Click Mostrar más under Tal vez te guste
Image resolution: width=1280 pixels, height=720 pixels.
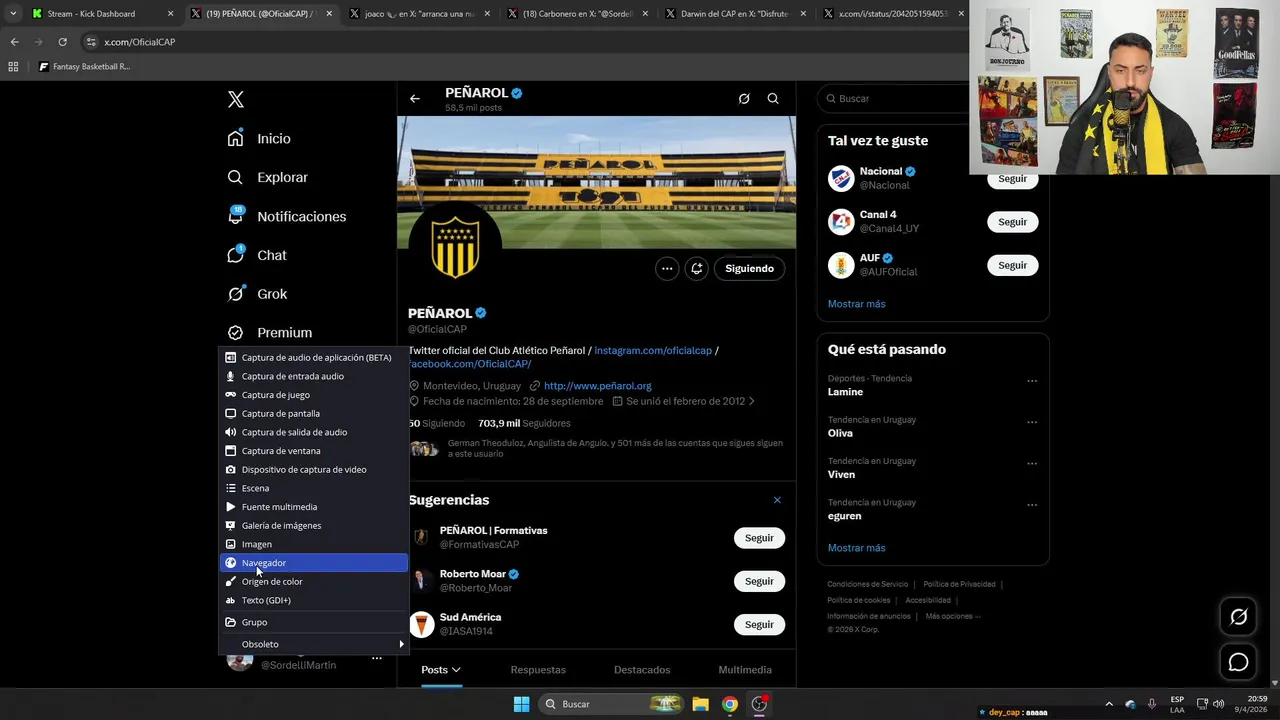(x=856, y=304)
